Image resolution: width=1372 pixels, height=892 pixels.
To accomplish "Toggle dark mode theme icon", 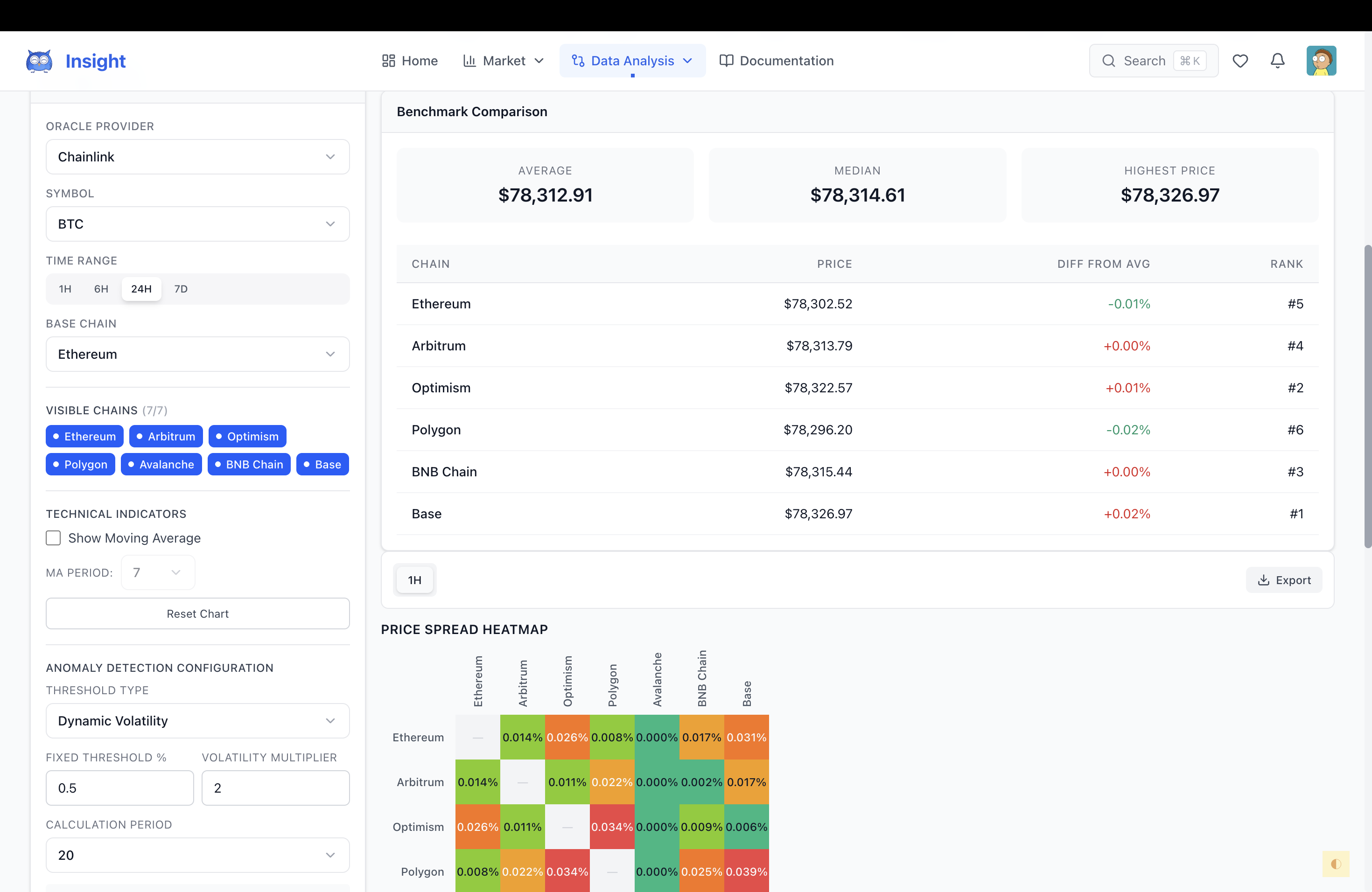I will click(1336, 864).
